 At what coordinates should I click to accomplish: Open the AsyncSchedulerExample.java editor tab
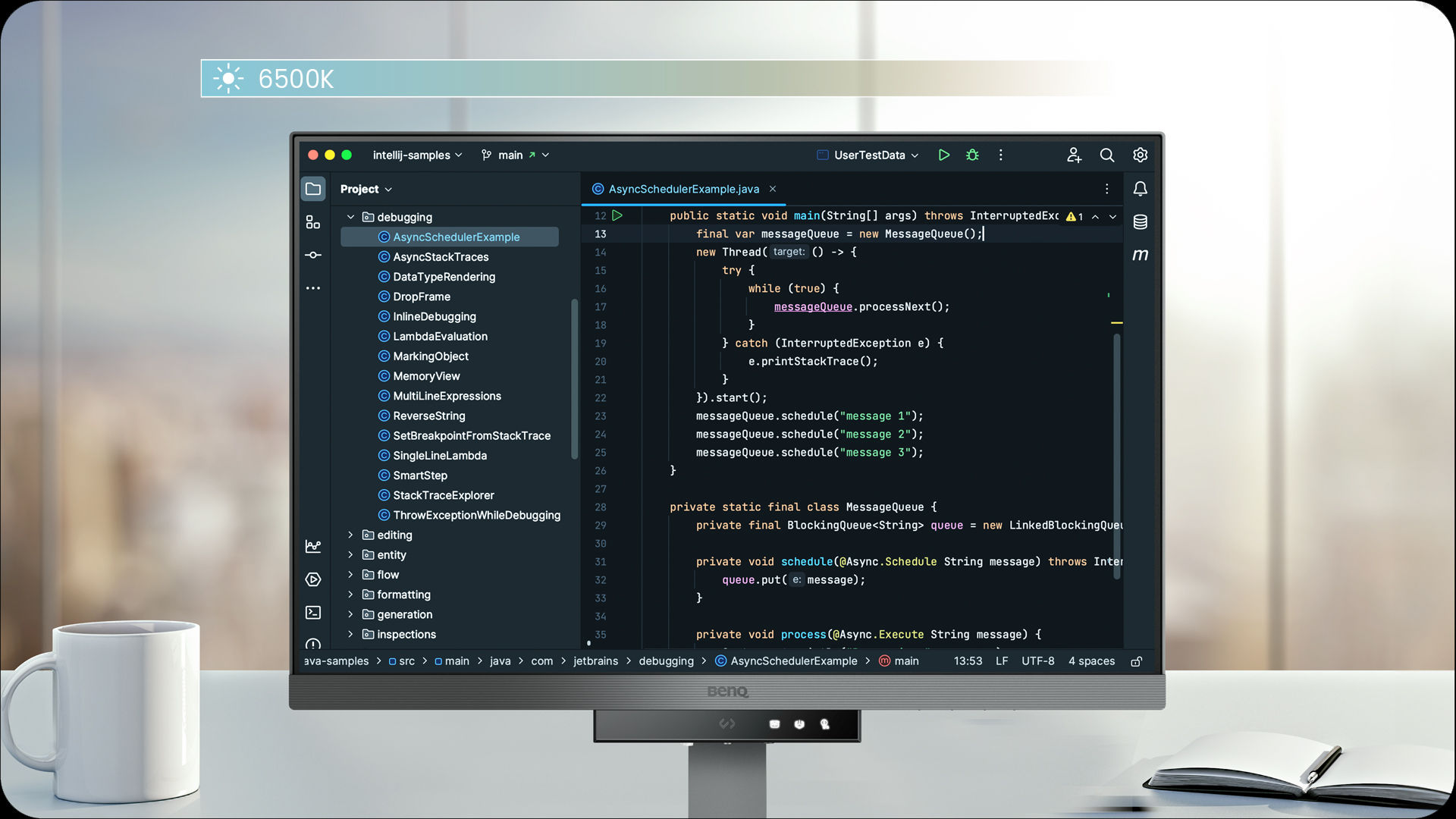click(x=684, y=189)
